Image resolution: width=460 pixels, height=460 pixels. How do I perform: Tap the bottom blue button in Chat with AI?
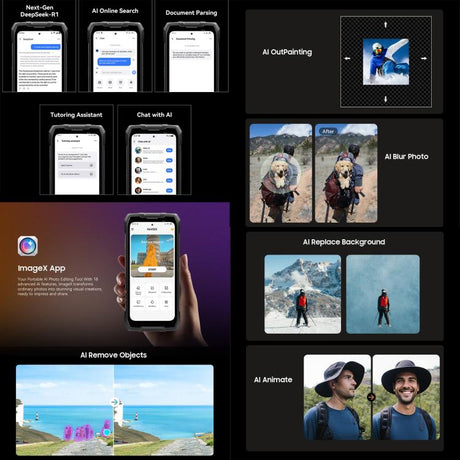169,191
